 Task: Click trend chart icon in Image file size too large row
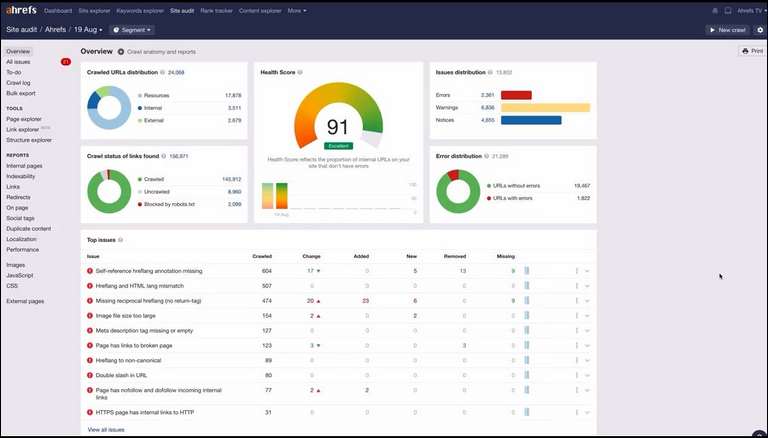[527, 316]
